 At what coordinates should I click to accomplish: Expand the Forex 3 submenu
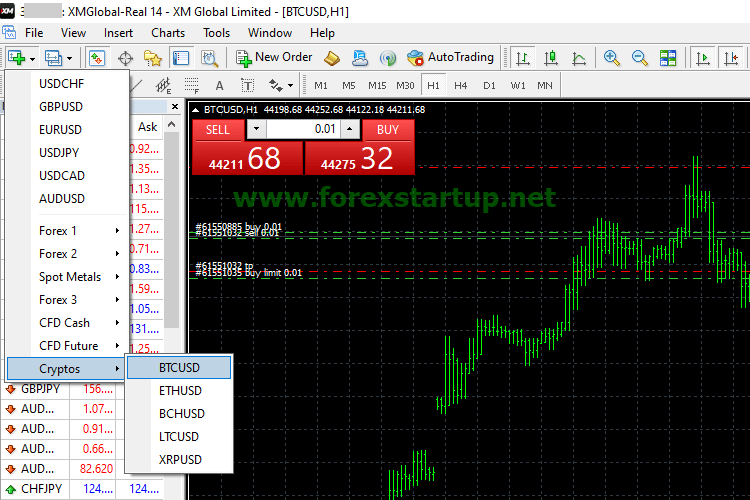[66, 300]
